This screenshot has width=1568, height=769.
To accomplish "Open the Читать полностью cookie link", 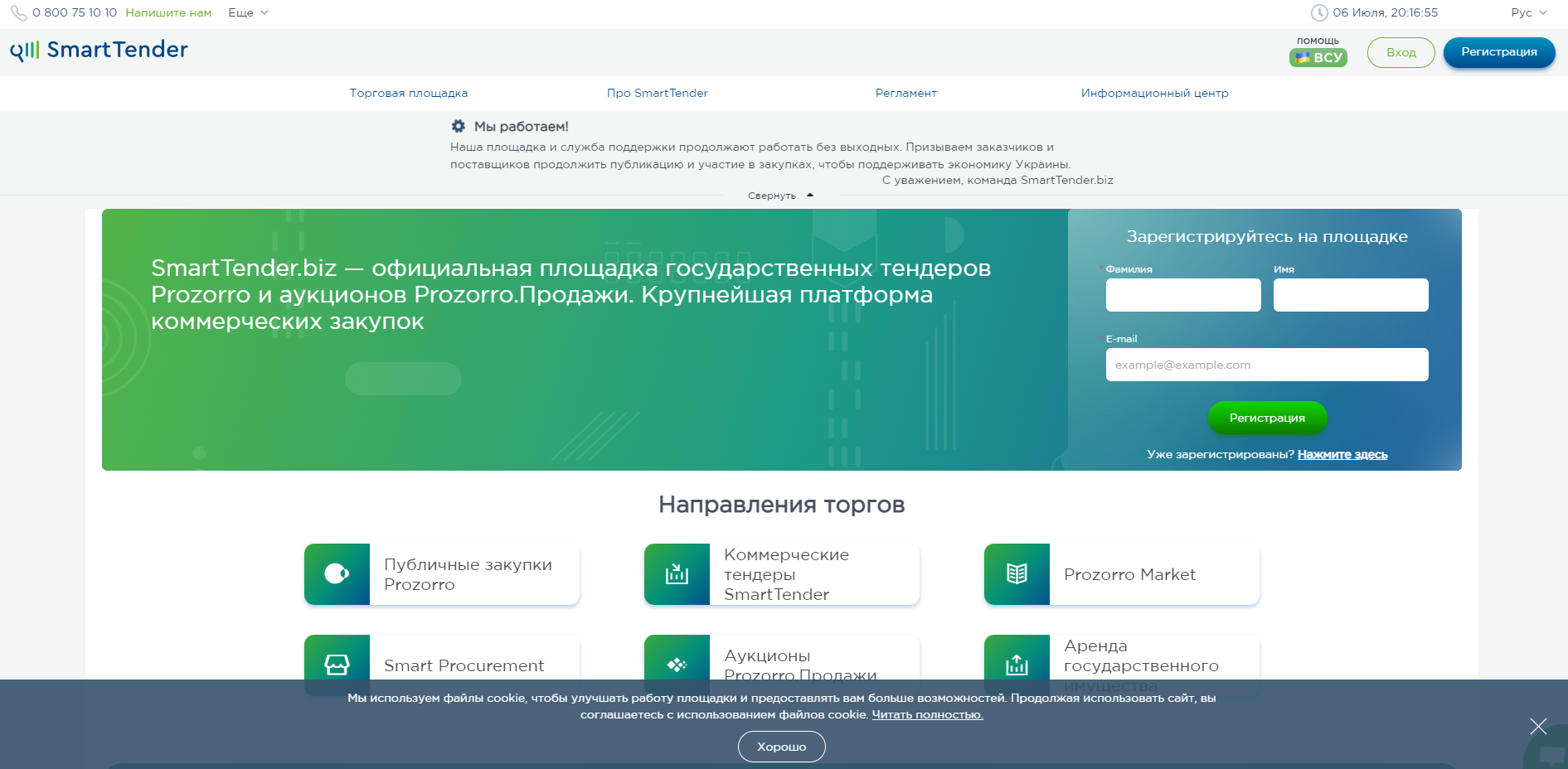I will pos(927,714).
